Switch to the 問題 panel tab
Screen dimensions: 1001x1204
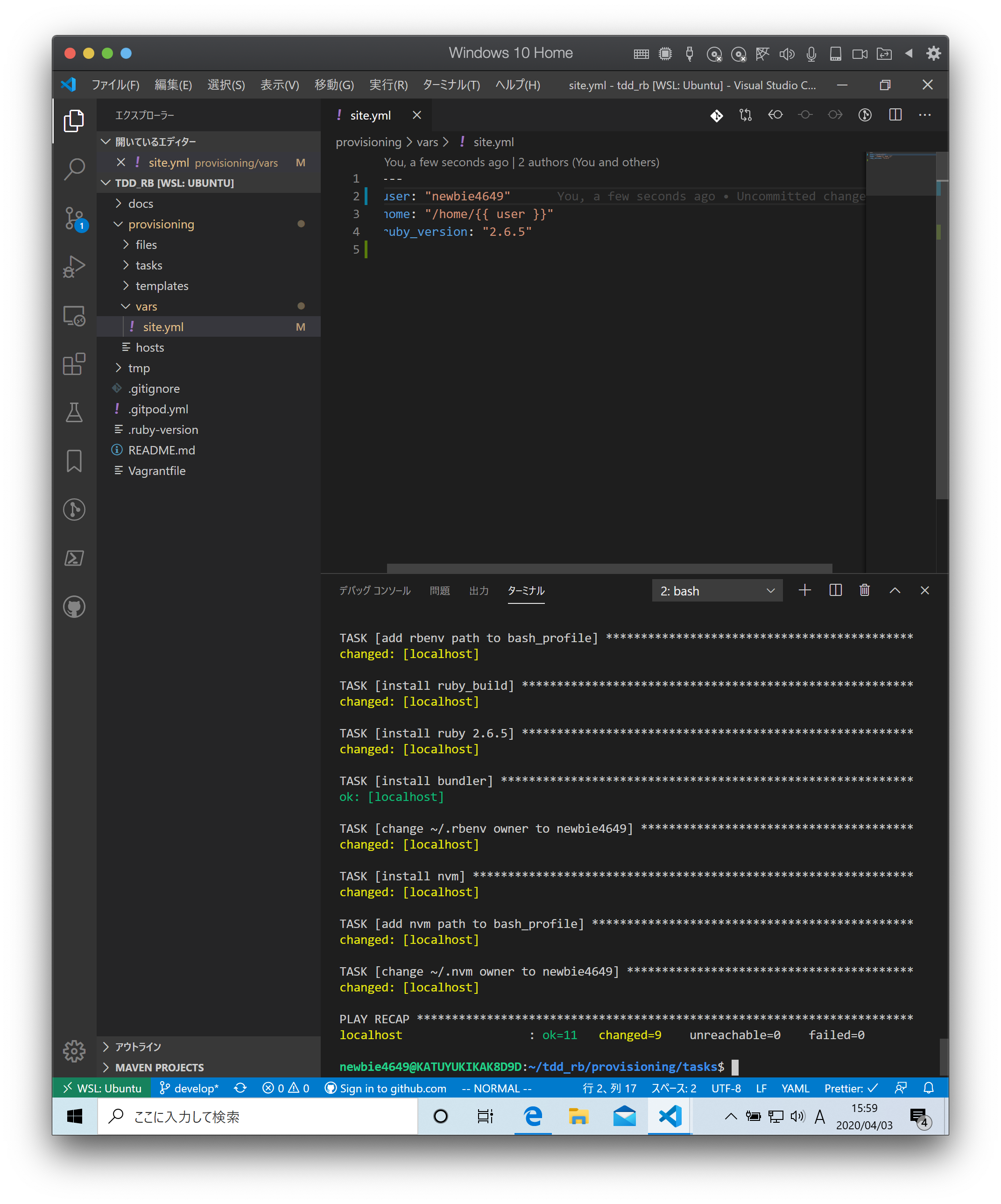tap(440, 590)
